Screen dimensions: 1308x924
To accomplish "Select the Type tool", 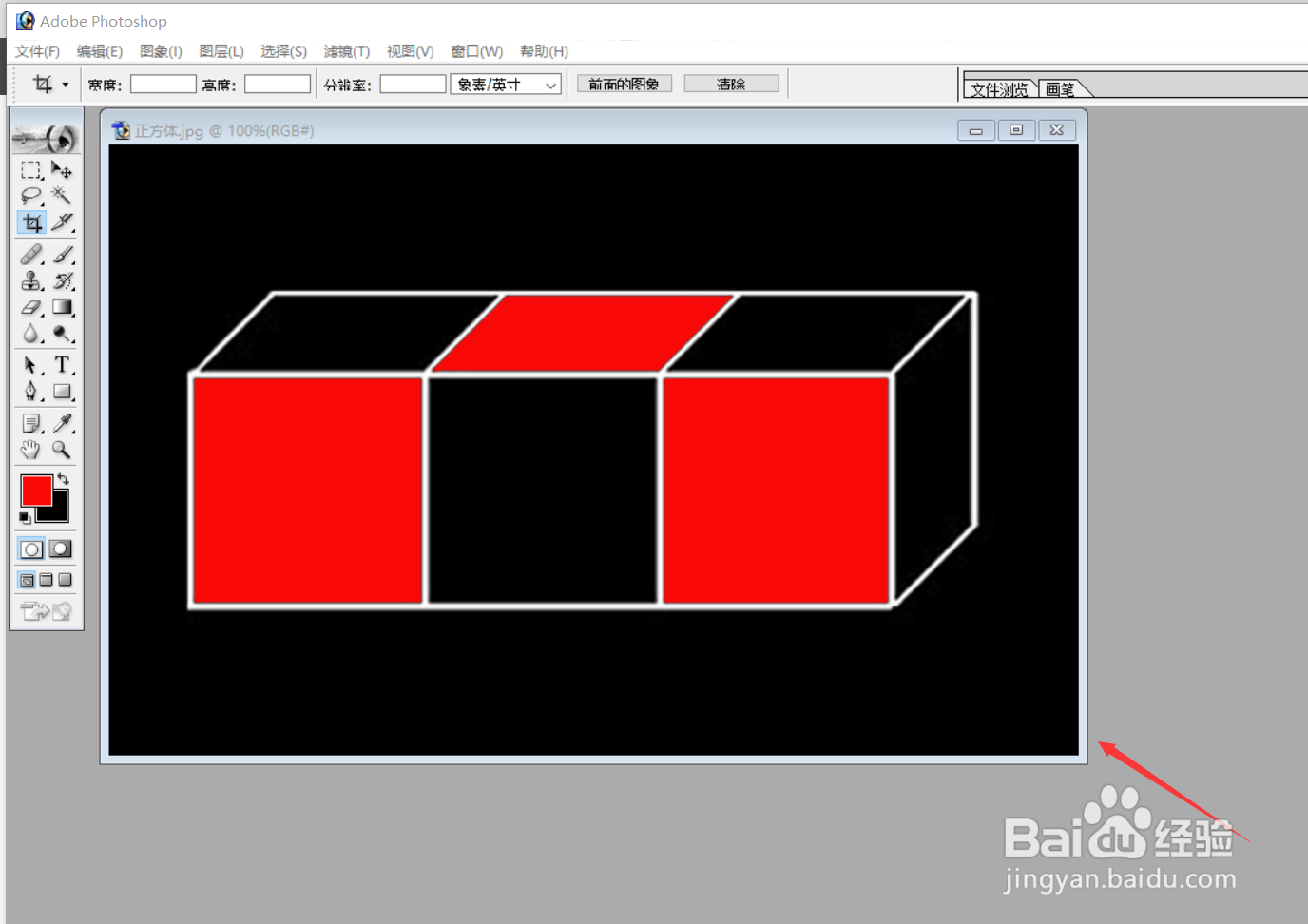I will point(62,366).
